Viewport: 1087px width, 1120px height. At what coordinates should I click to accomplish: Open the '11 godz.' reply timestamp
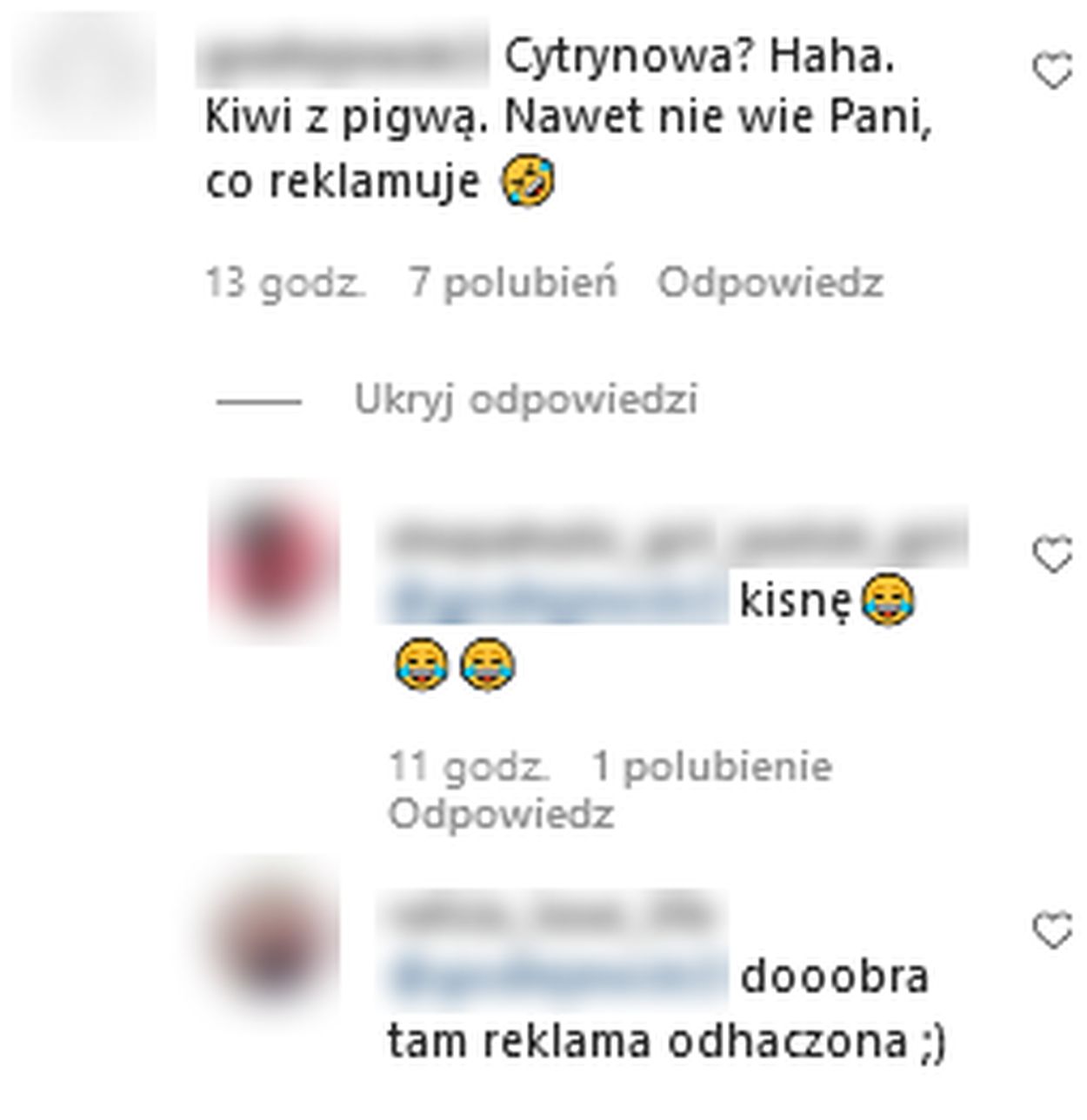[470, 766]
